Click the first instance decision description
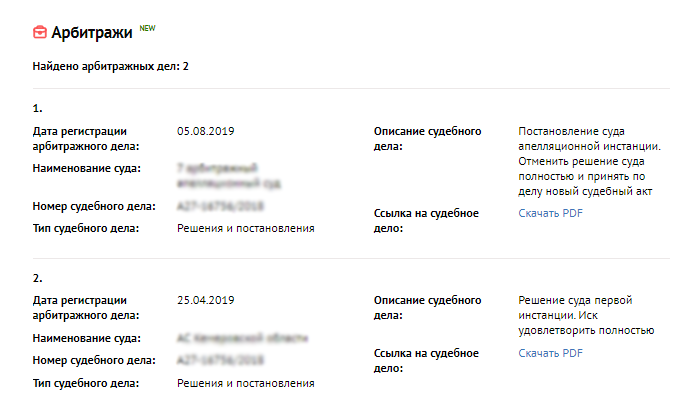The width and height of the screenshot is (683, 405). 586,315
